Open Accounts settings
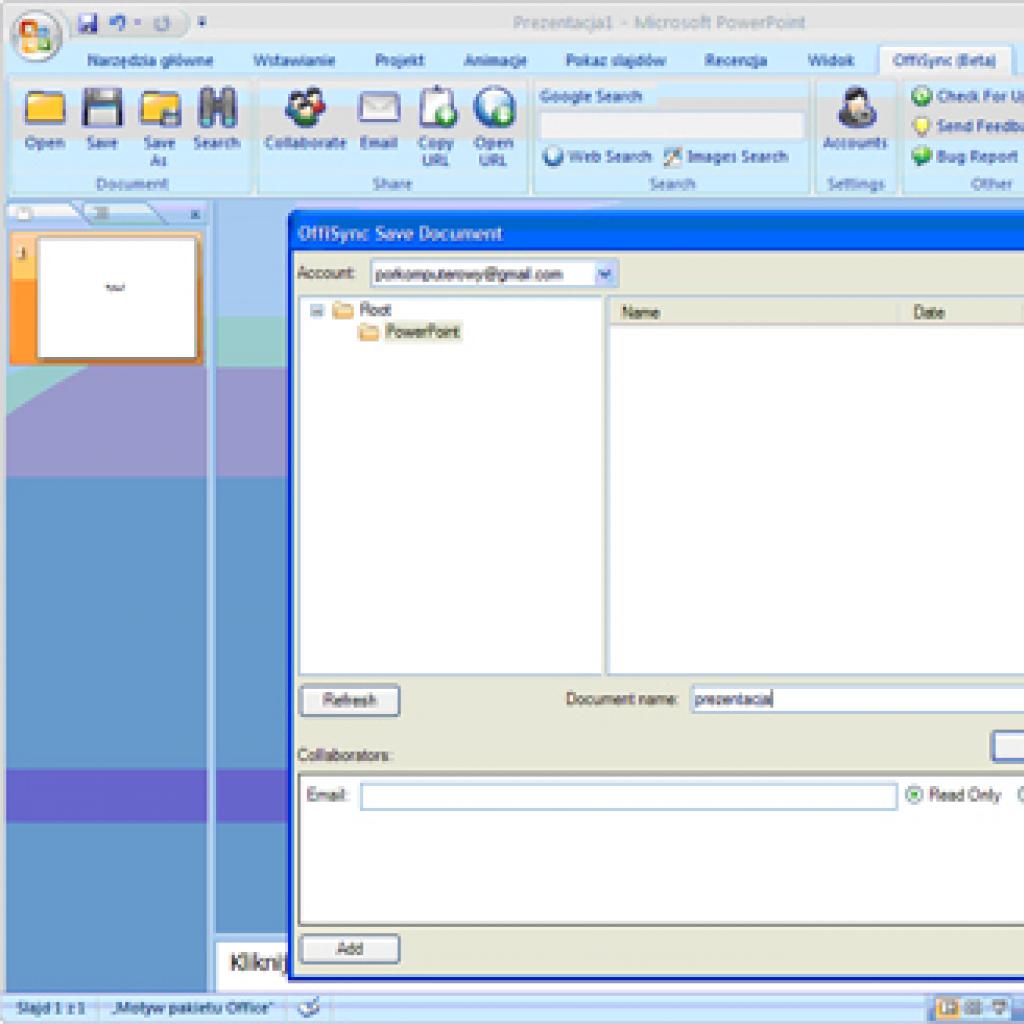The height and width of the screenshot is (1024, 1024). pos(856,119)
